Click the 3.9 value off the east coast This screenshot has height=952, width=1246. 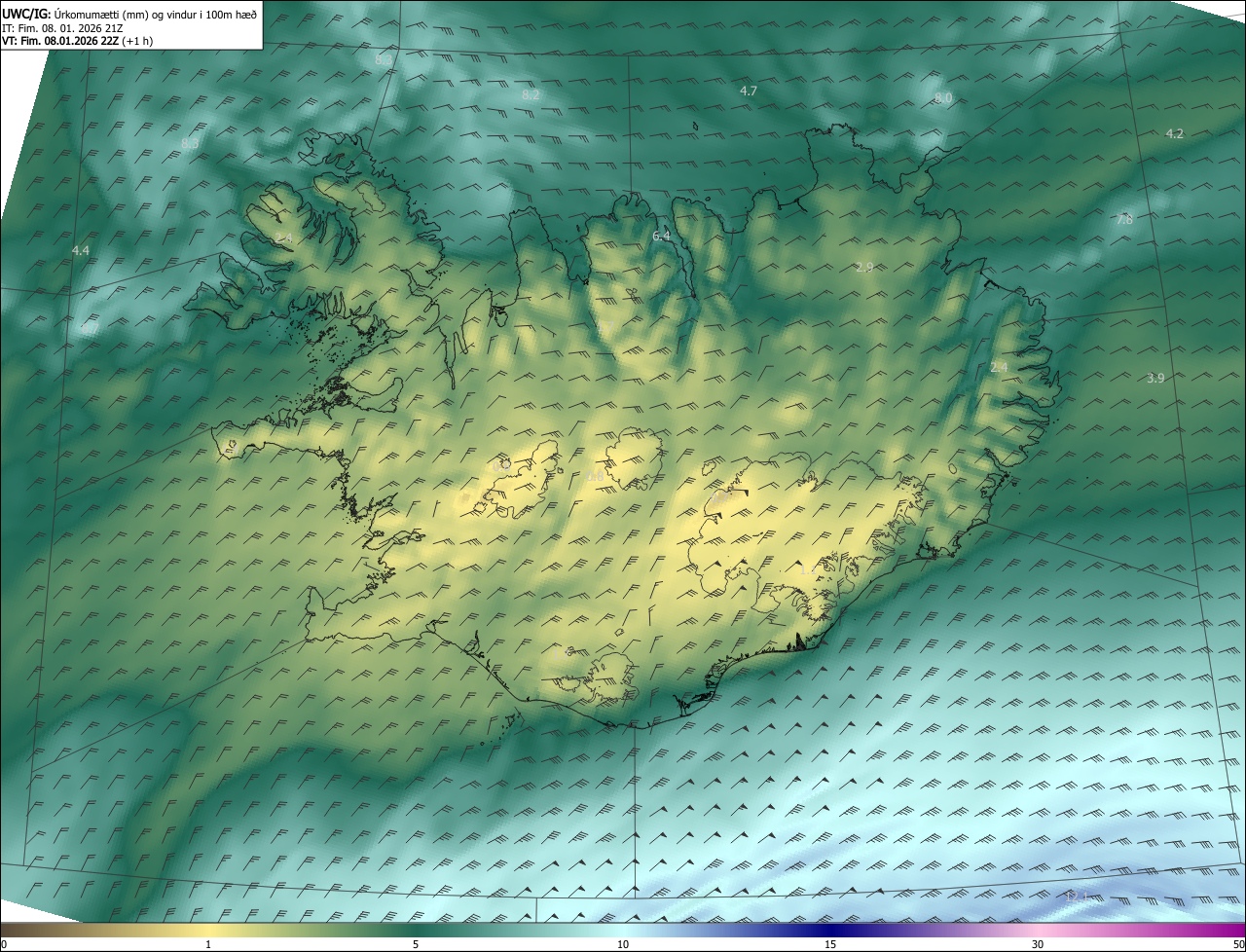coord(1155,378)
